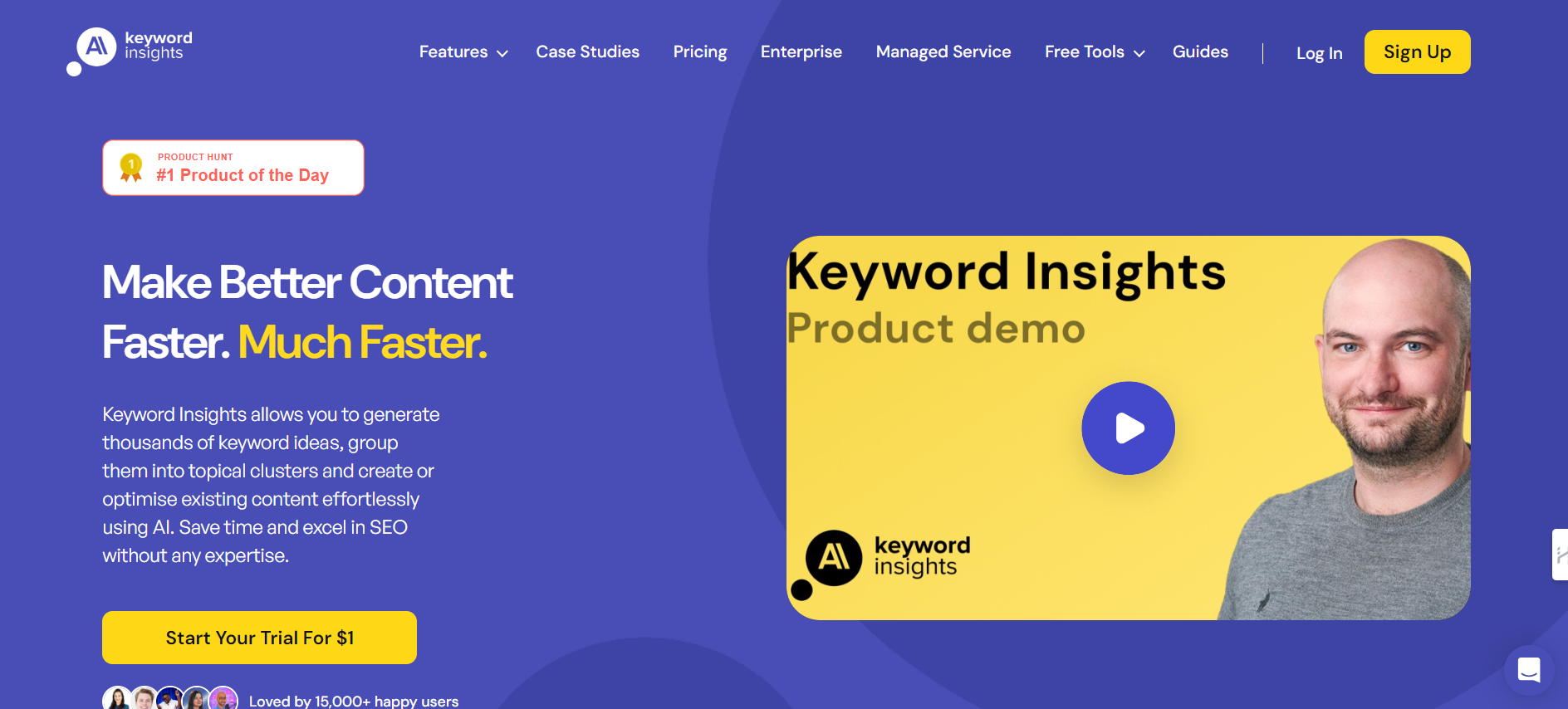Viewport: 1568px width, 709px height.
Task: Click the yellow Sign Up button
Action: [x=1417, y=51]
